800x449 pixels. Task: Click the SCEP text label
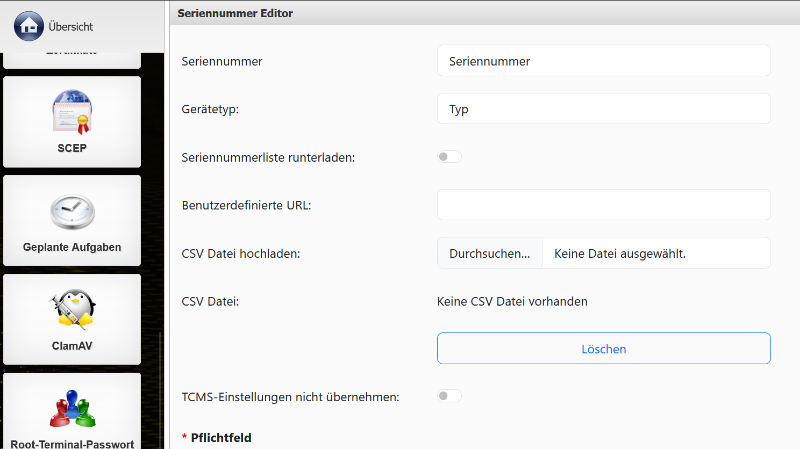click(x=72, y=148)
